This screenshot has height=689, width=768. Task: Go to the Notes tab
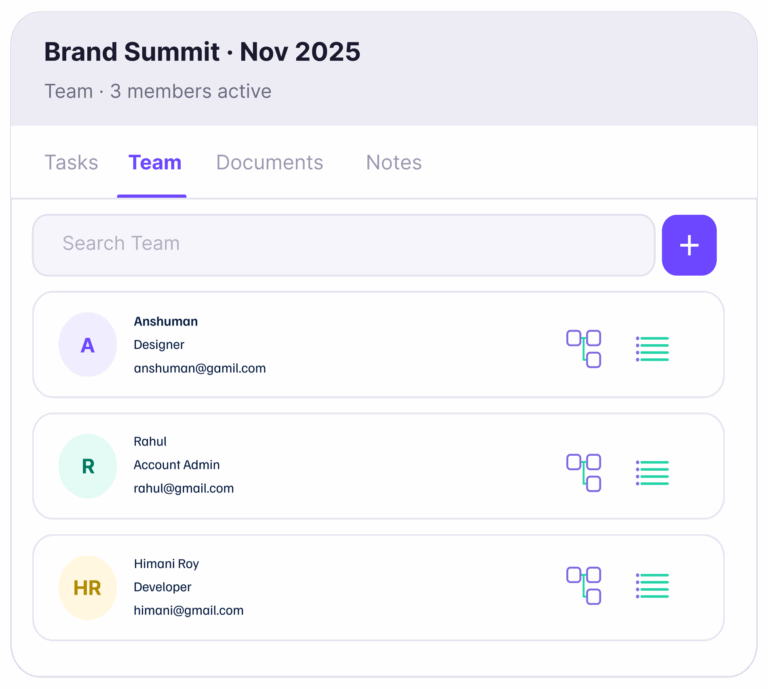tap(393, 163)
